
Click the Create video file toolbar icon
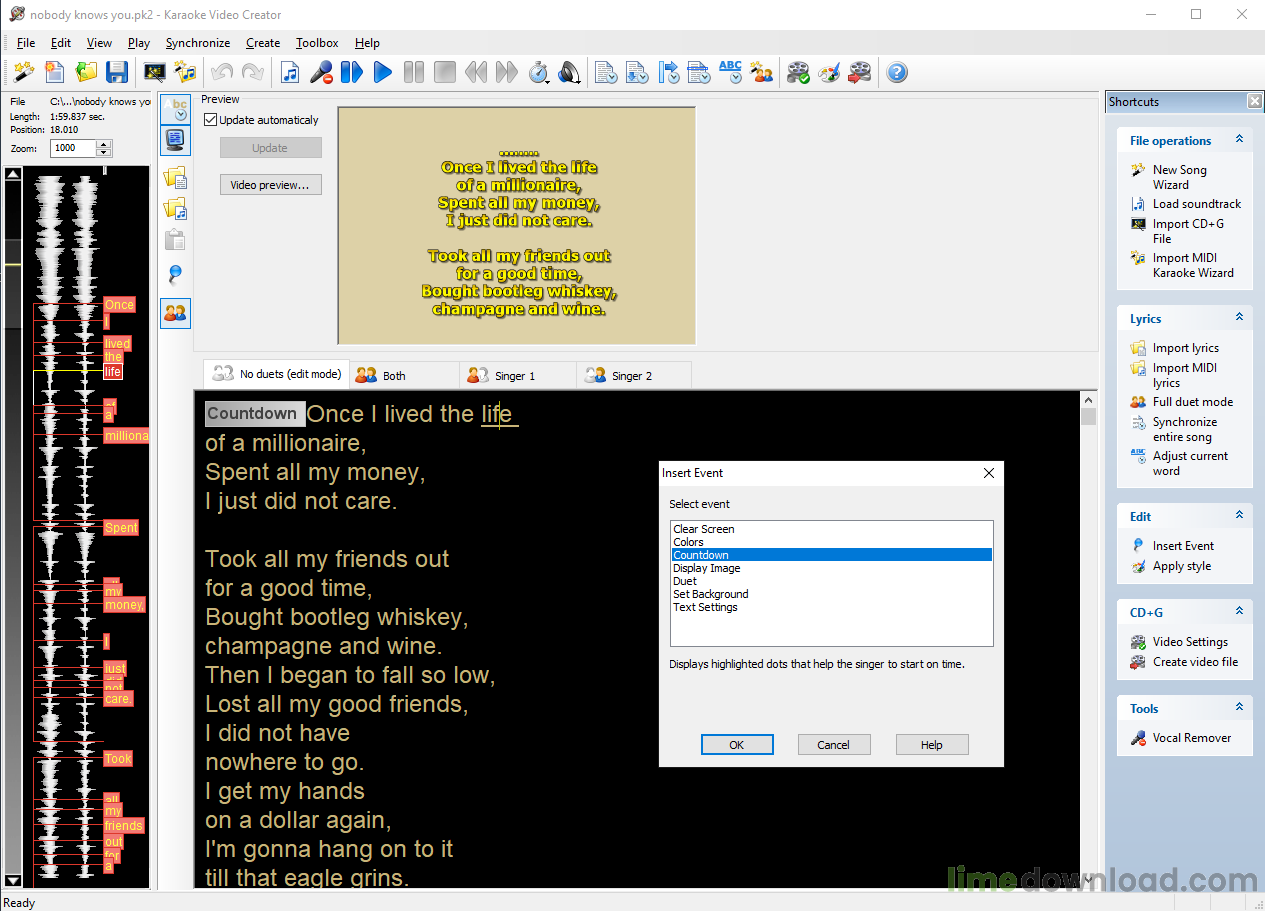(x=859, y=72)
